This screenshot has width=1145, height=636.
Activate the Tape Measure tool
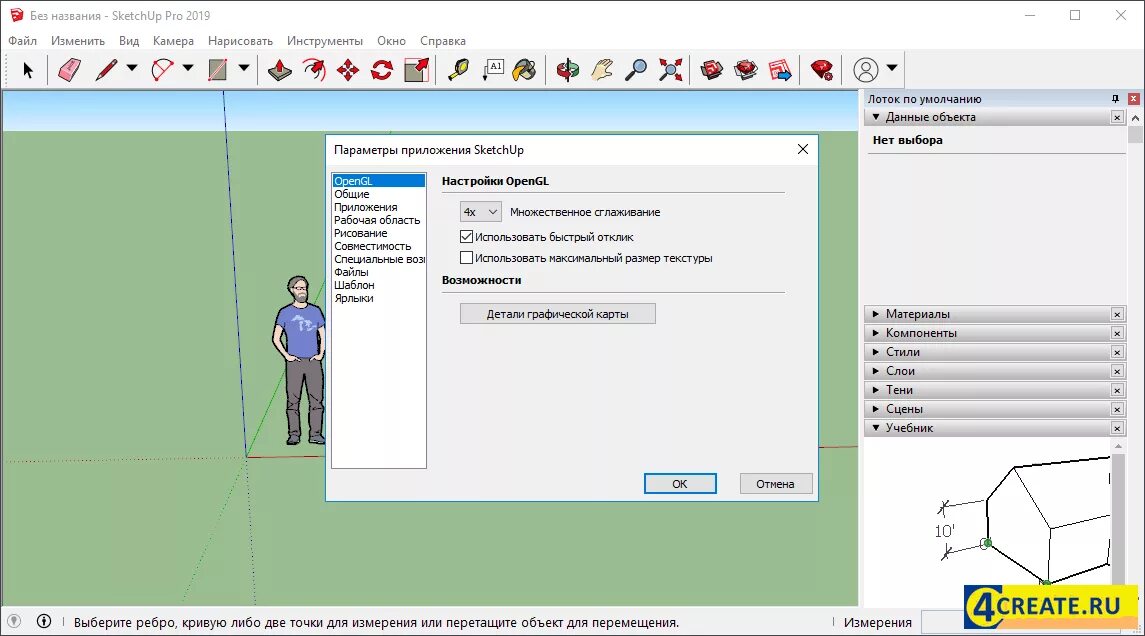click(459, 70)
